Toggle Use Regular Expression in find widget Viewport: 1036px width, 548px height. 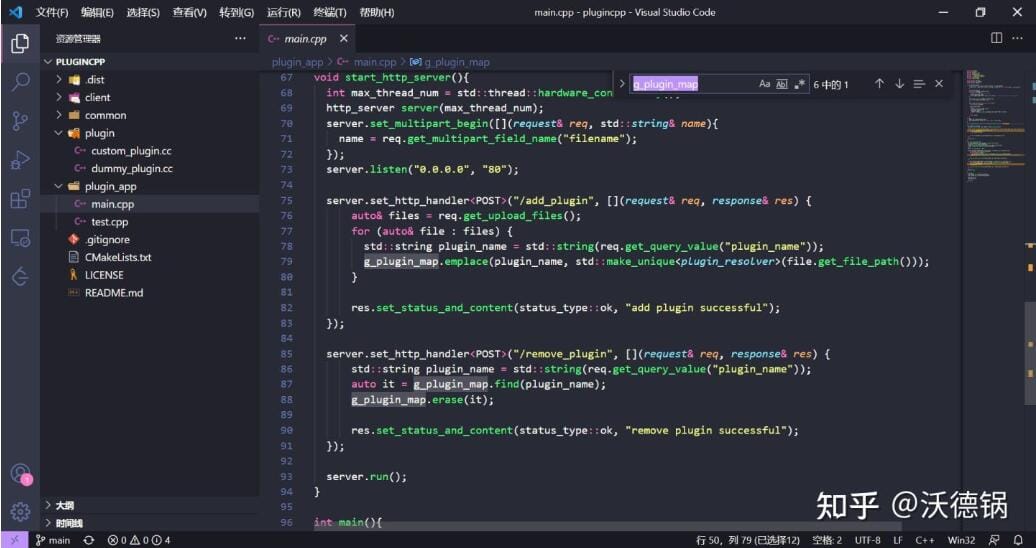point(799,84)
